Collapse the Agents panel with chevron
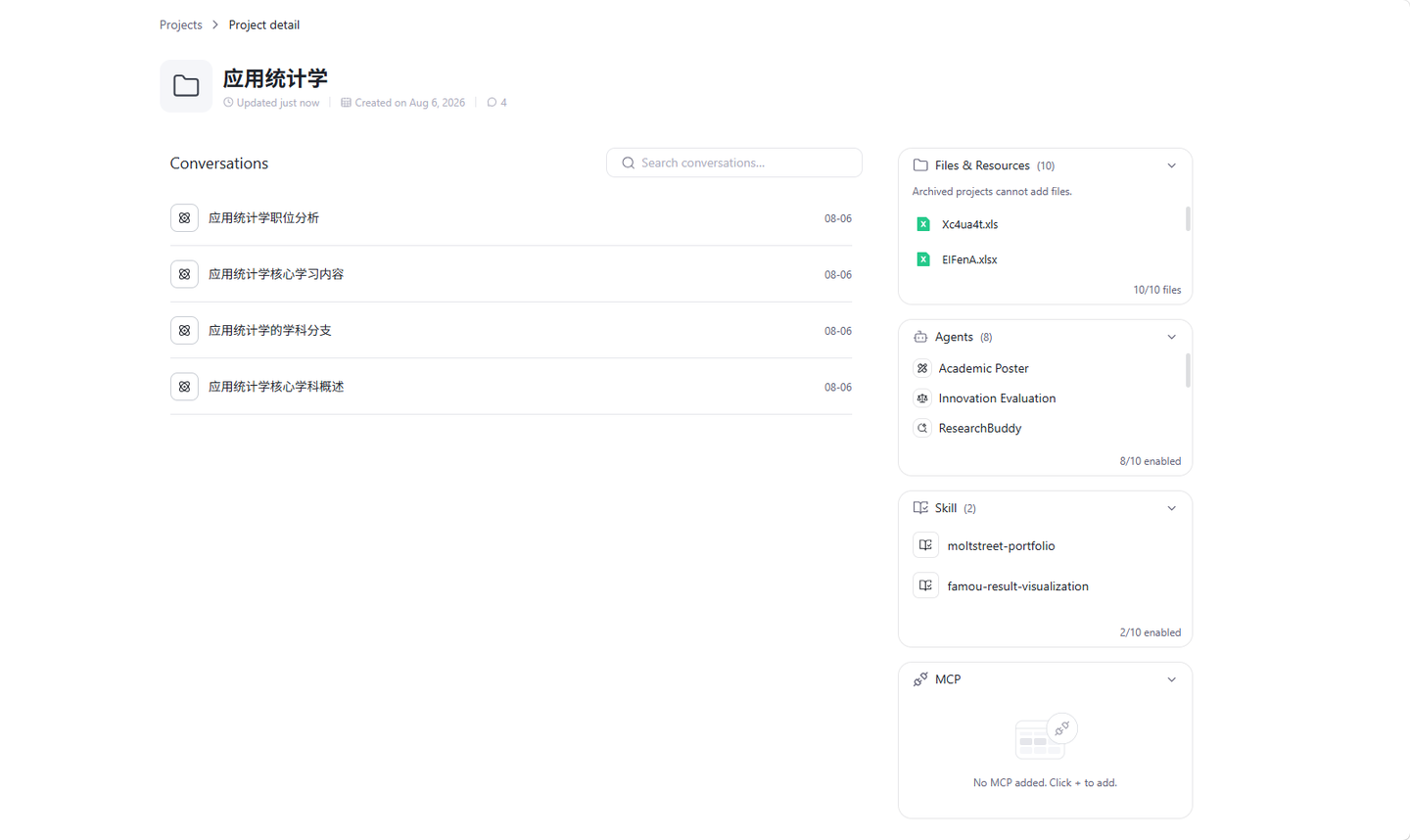1410x840 pixels. tap(1171, 337)
